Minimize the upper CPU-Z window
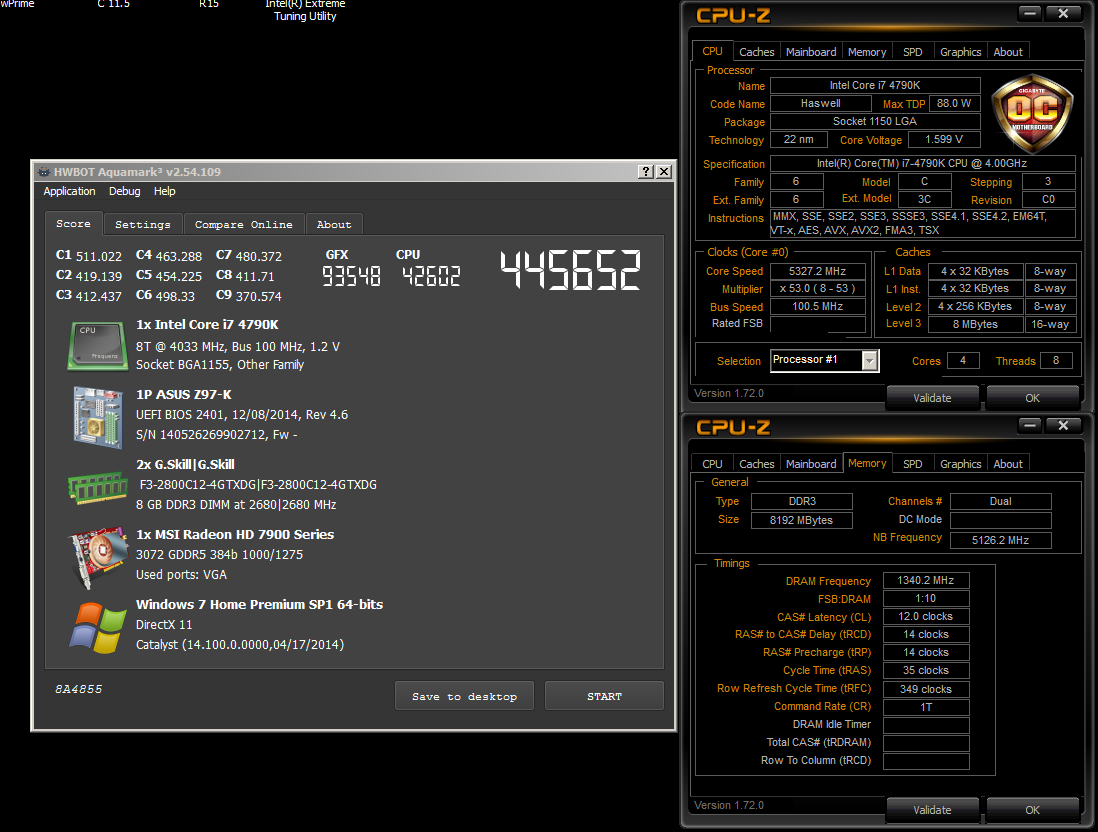 click(x=1029, y=13)
